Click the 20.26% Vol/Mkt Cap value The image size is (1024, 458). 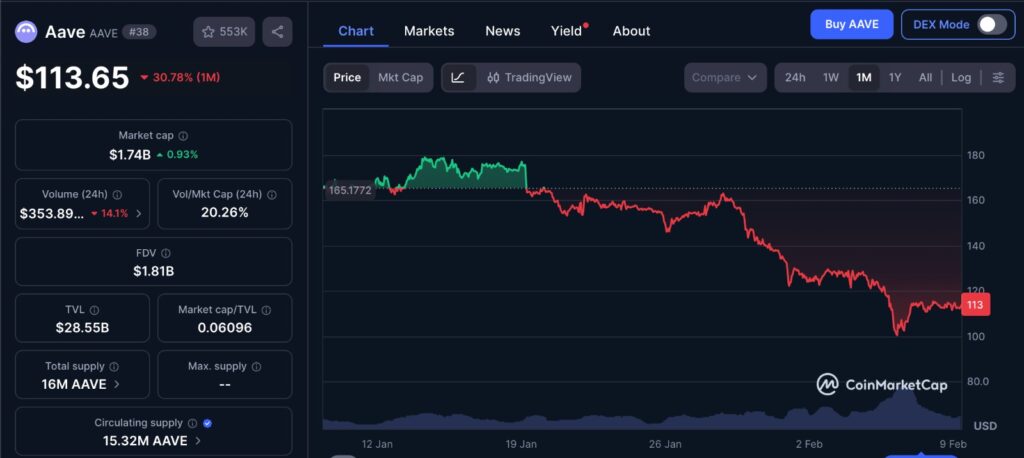point(225,212)
